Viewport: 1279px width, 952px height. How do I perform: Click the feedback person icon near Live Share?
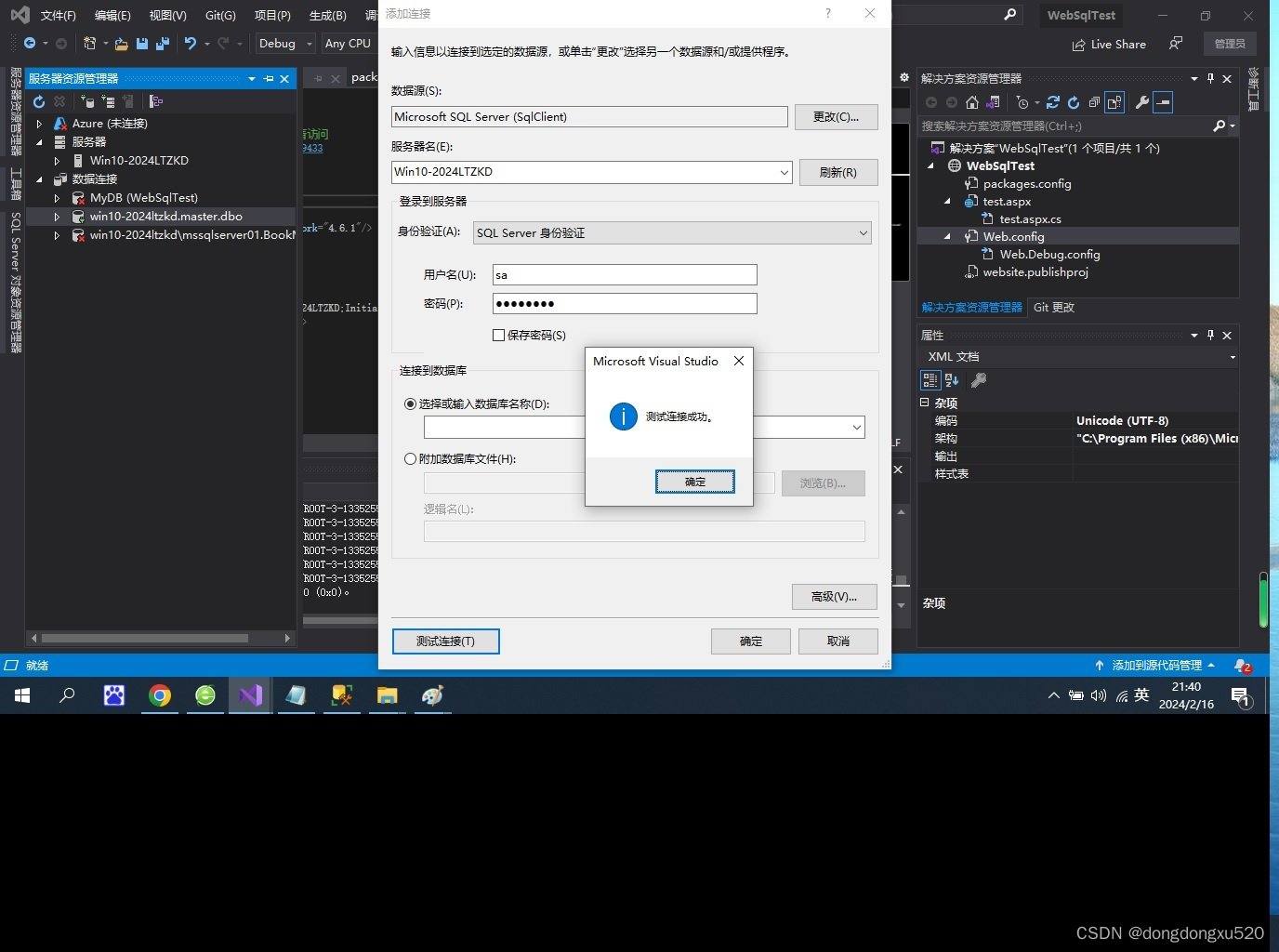point(1176,44)
